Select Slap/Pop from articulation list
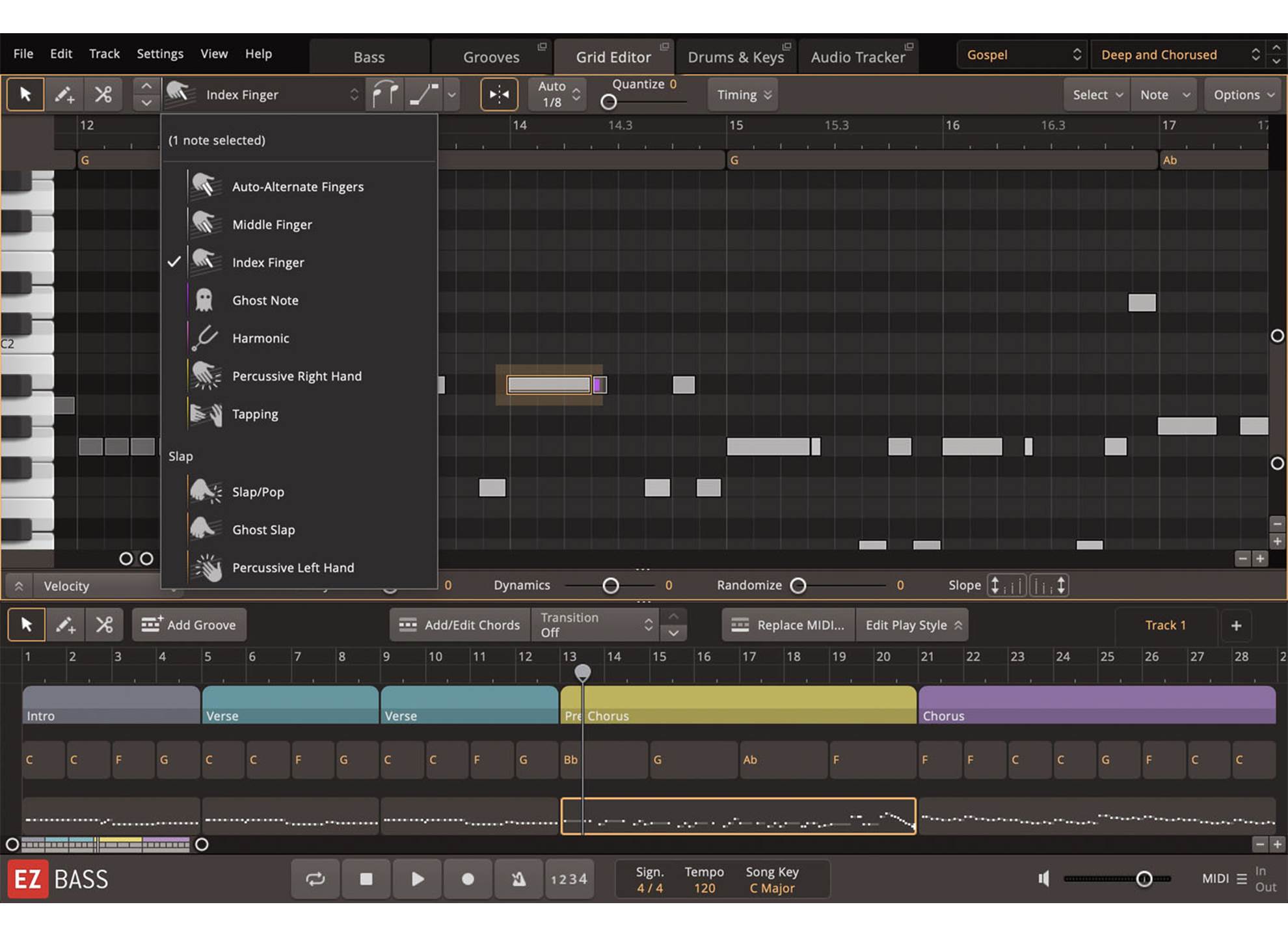The image size is (1288, 937). pos(258,492)
